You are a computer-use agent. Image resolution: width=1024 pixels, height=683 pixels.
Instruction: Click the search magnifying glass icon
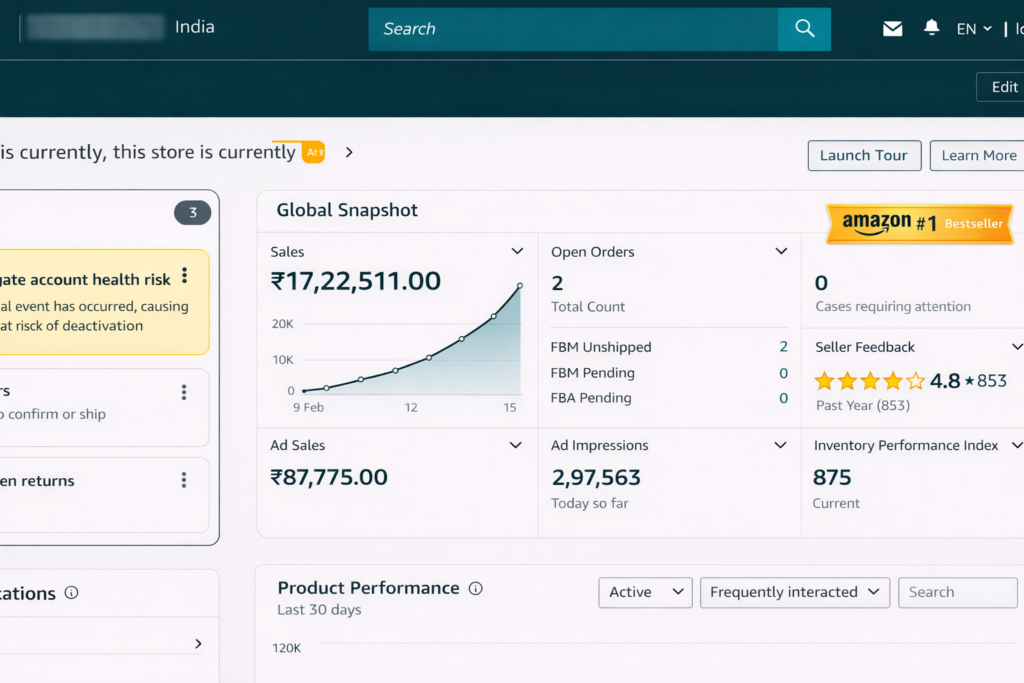pos(804,29)
